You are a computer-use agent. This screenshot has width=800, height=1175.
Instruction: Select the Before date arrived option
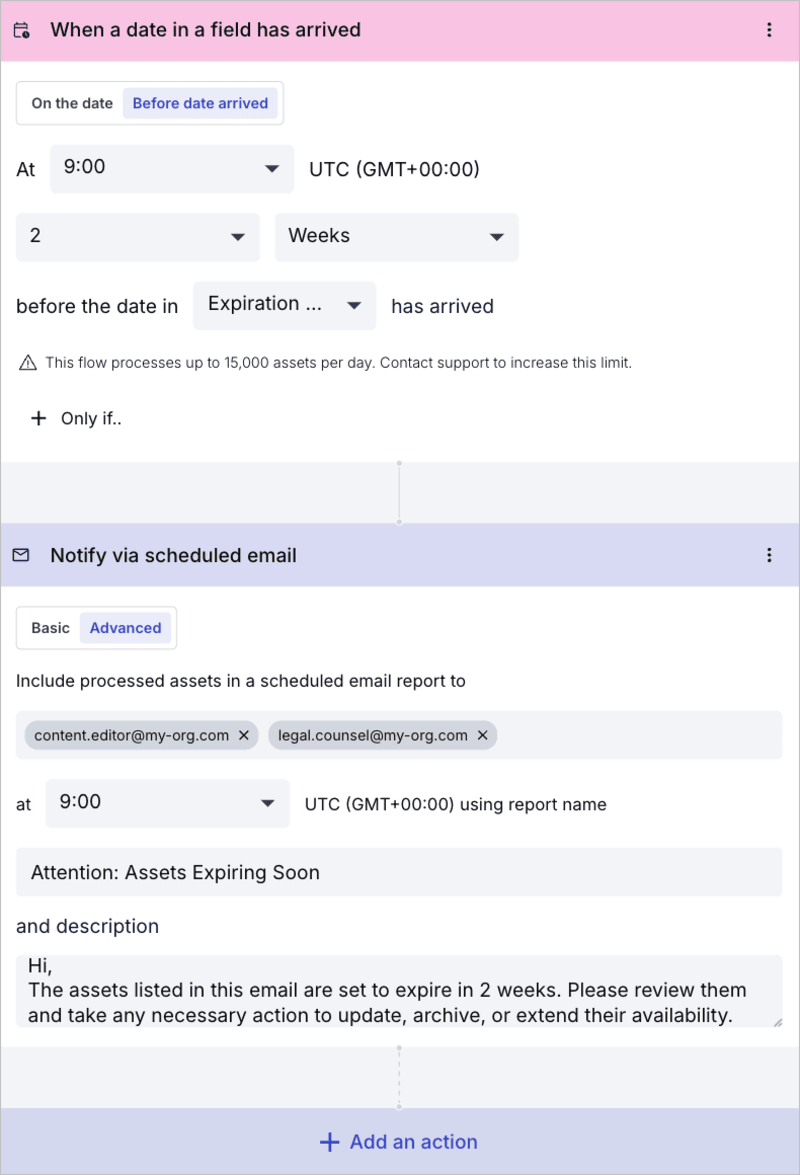(200, 103)
